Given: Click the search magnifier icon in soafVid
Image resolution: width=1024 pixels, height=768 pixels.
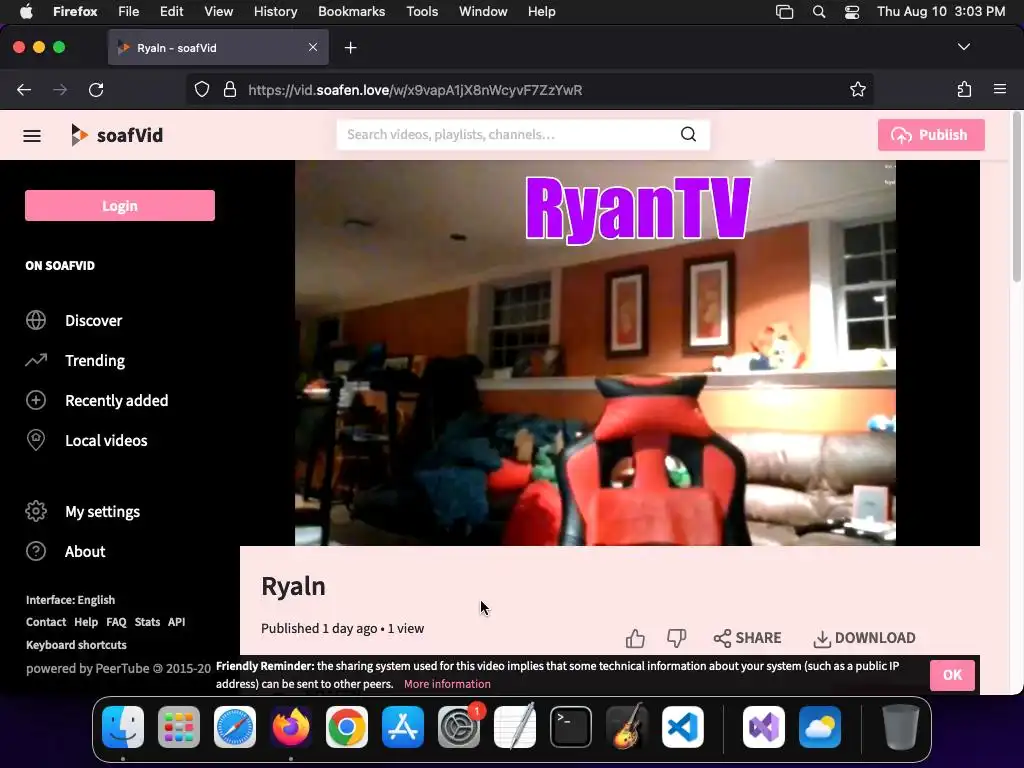Looking at the screenshot, I should [688, 135].
